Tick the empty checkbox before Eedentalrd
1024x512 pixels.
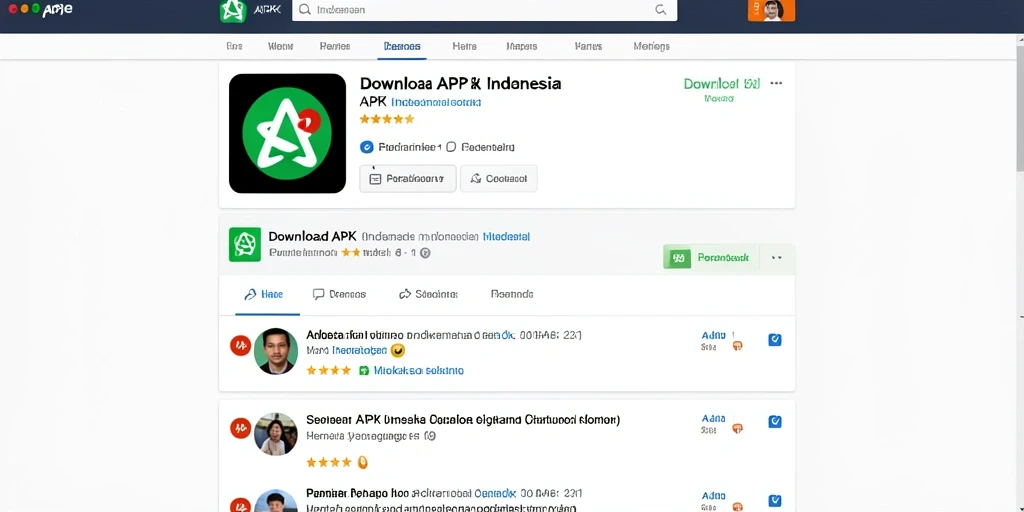[451, 147]
